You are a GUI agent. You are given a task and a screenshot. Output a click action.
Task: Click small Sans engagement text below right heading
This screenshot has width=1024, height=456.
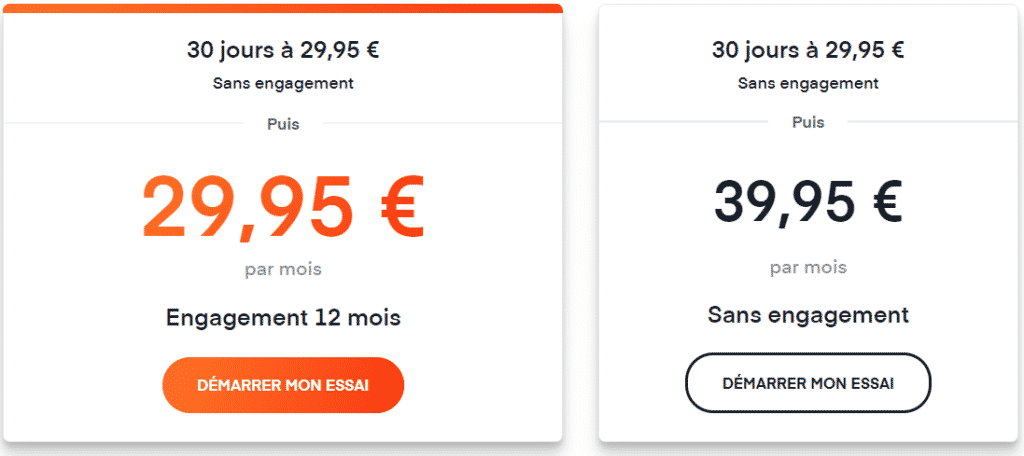[808, 84]
